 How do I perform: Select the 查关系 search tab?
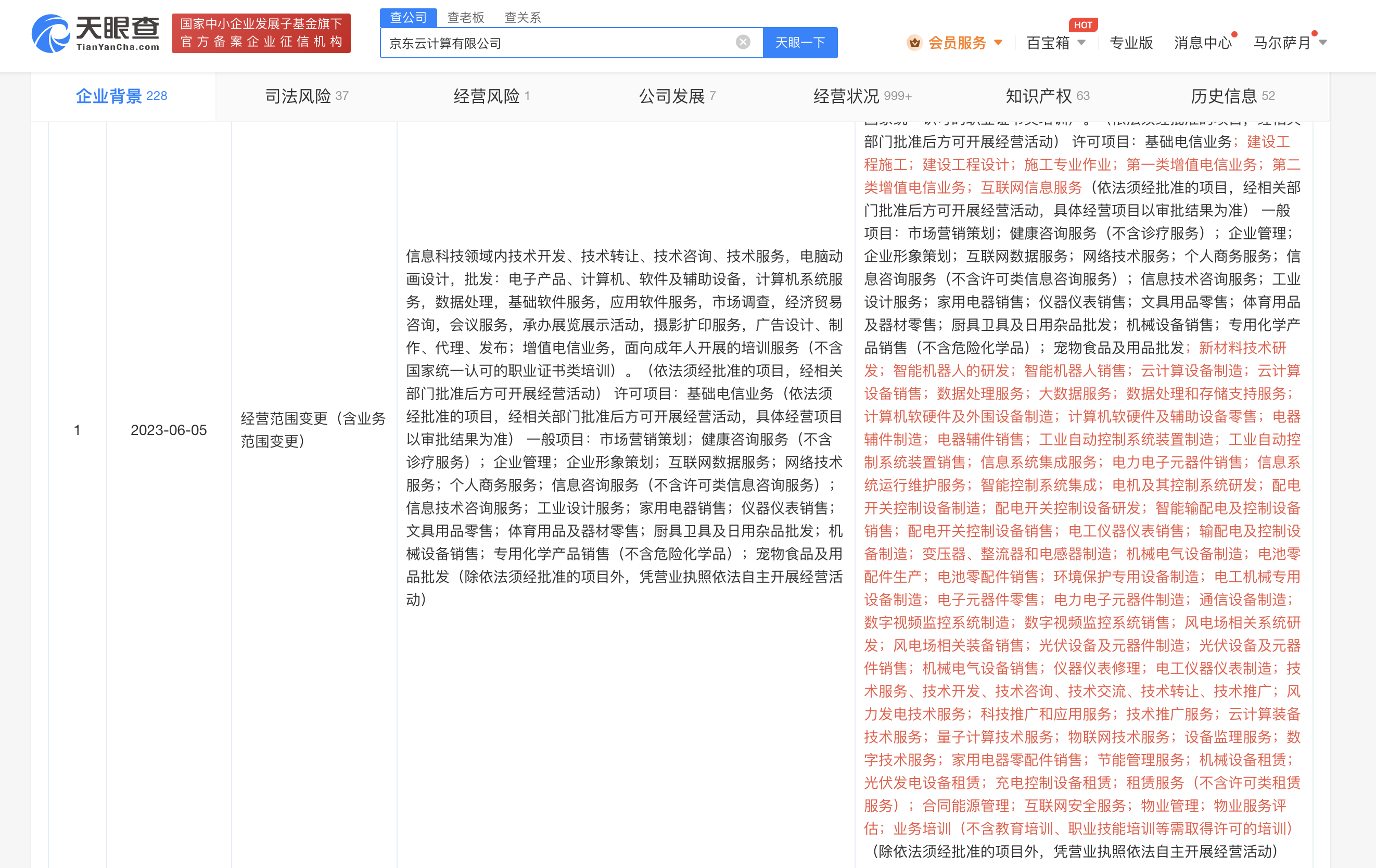point(523,18)
